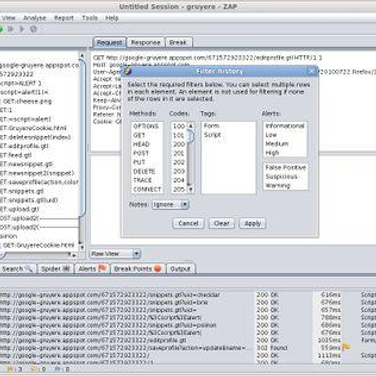Screen dimensions: 376x376
Task: Select code 100 in Codes list
Action: [x=179, y=126]
